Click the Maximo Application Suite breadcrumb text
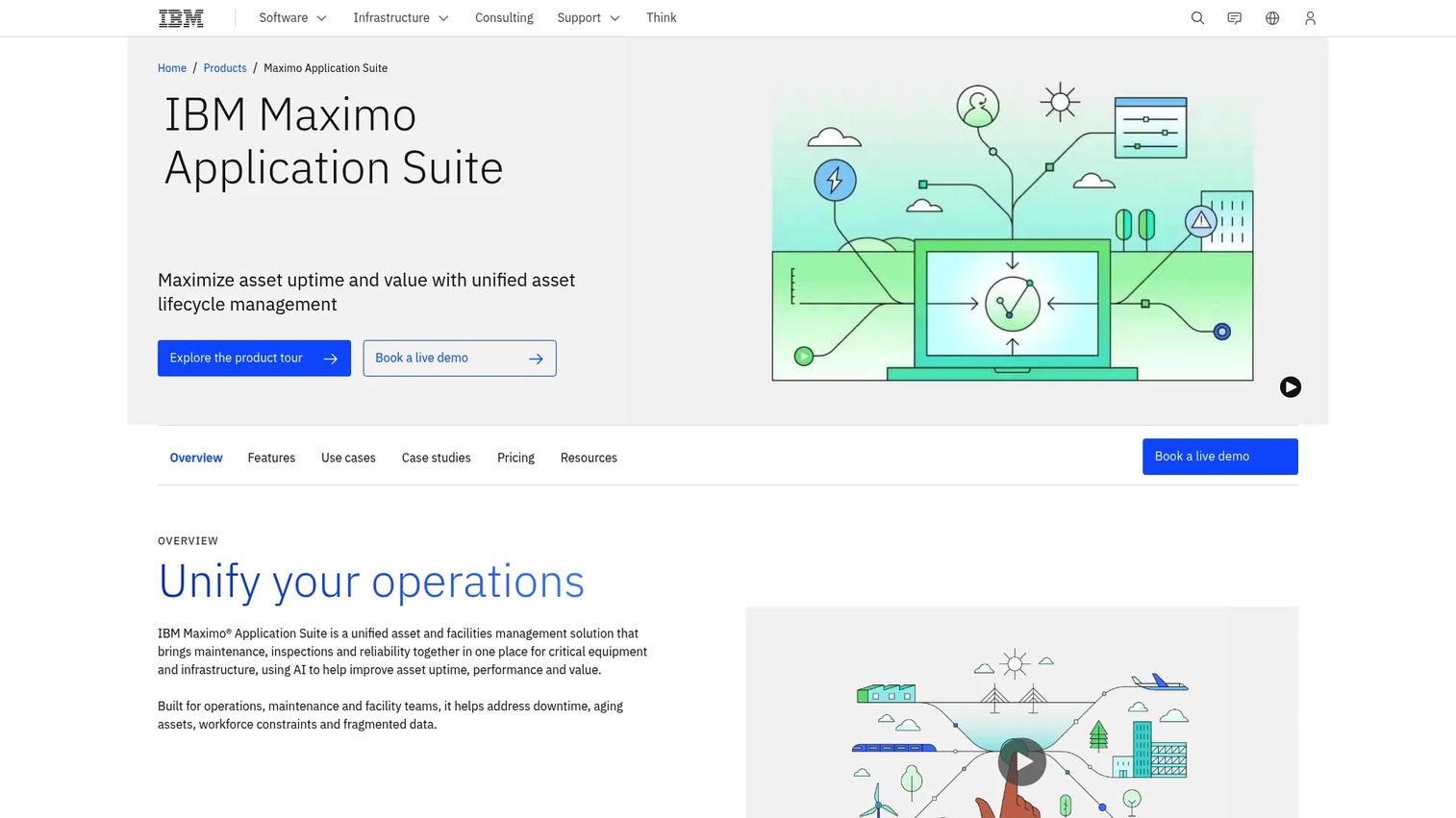This screenshot has width=1456, height=818. (326, 68)
